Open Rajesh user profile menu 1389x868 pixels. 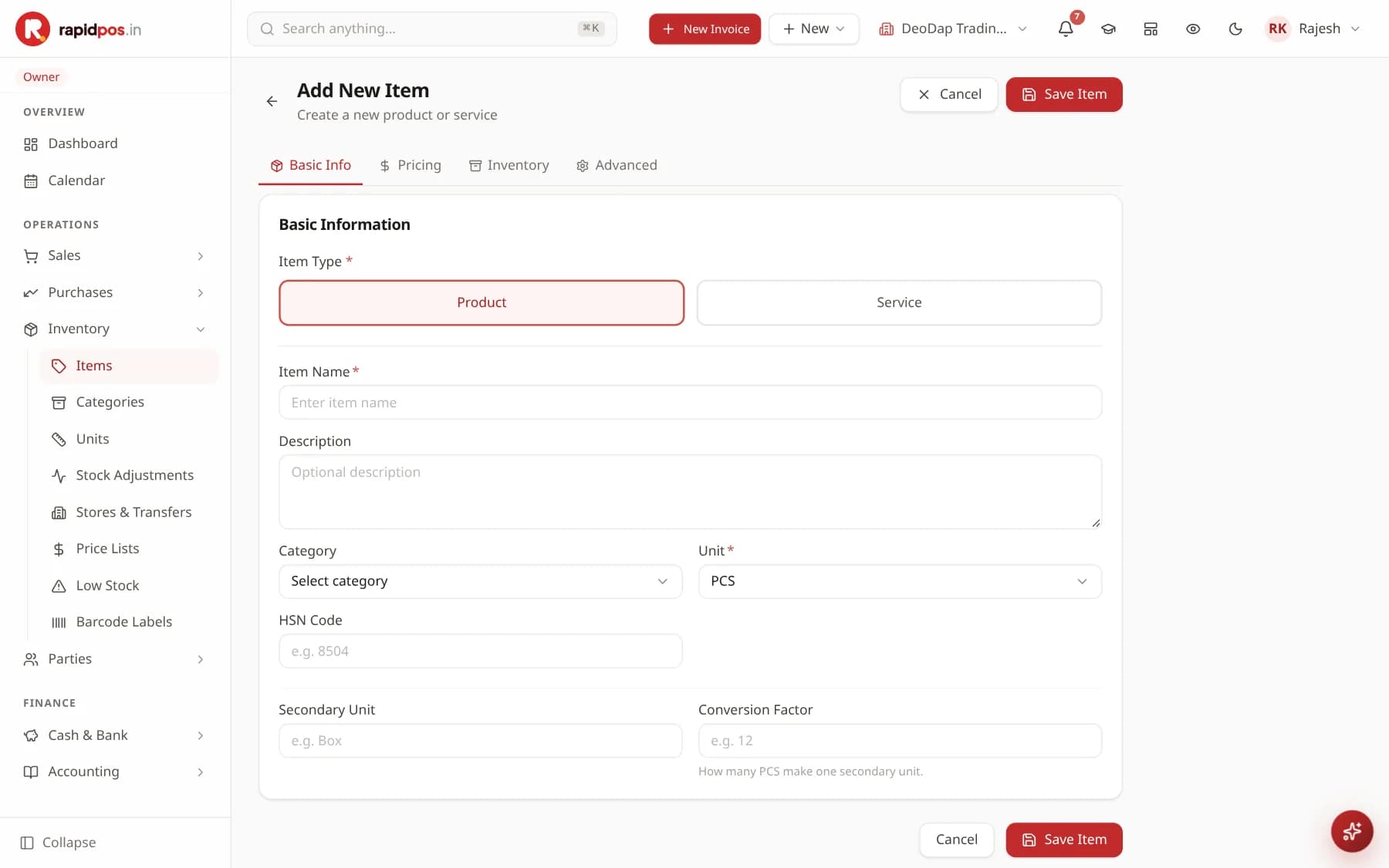point(1313,29)
